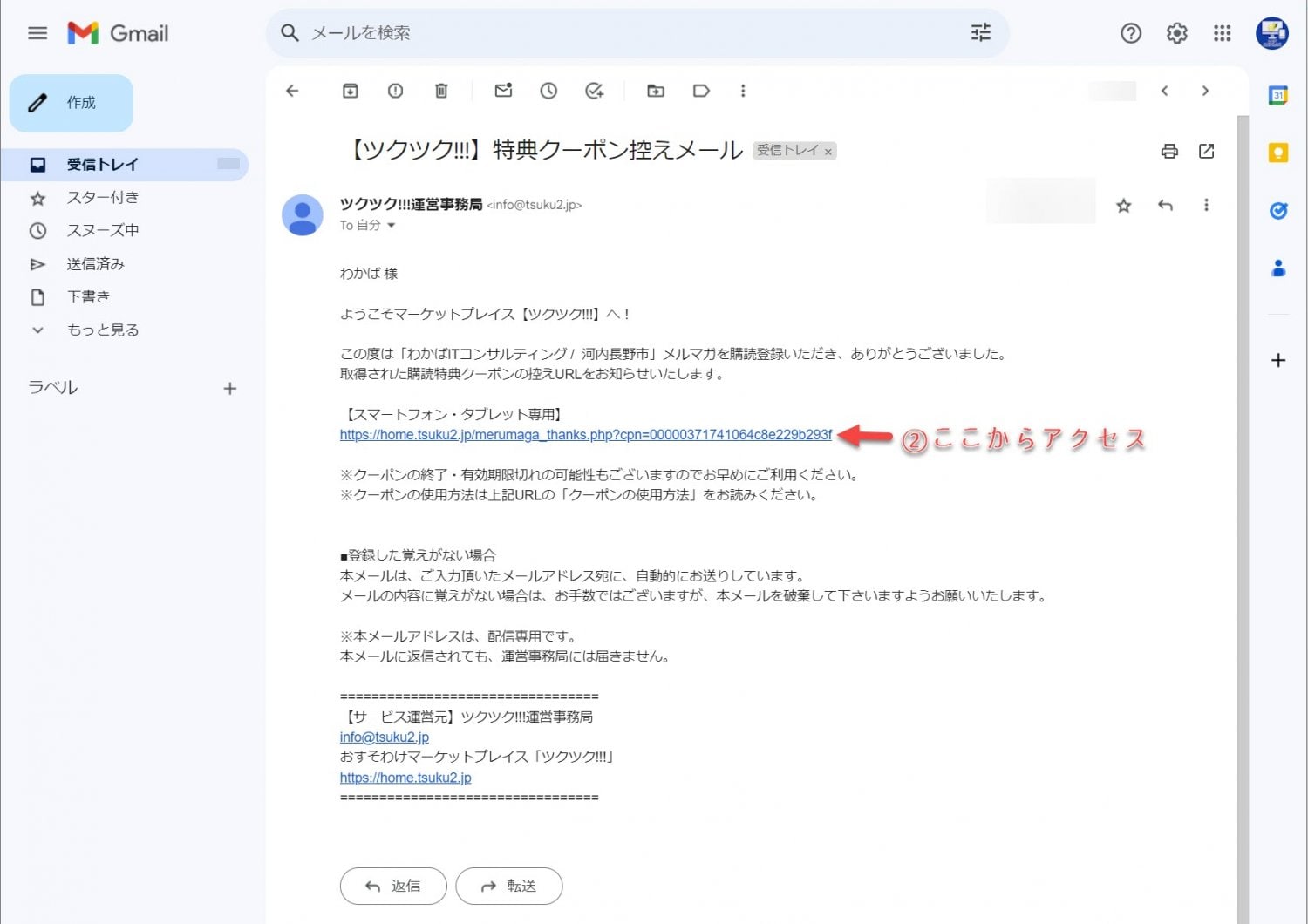Viewport: 1308px width, 924px height.
Task: Remove the 受信トレイ label tag
Action: tap(828, 152)
